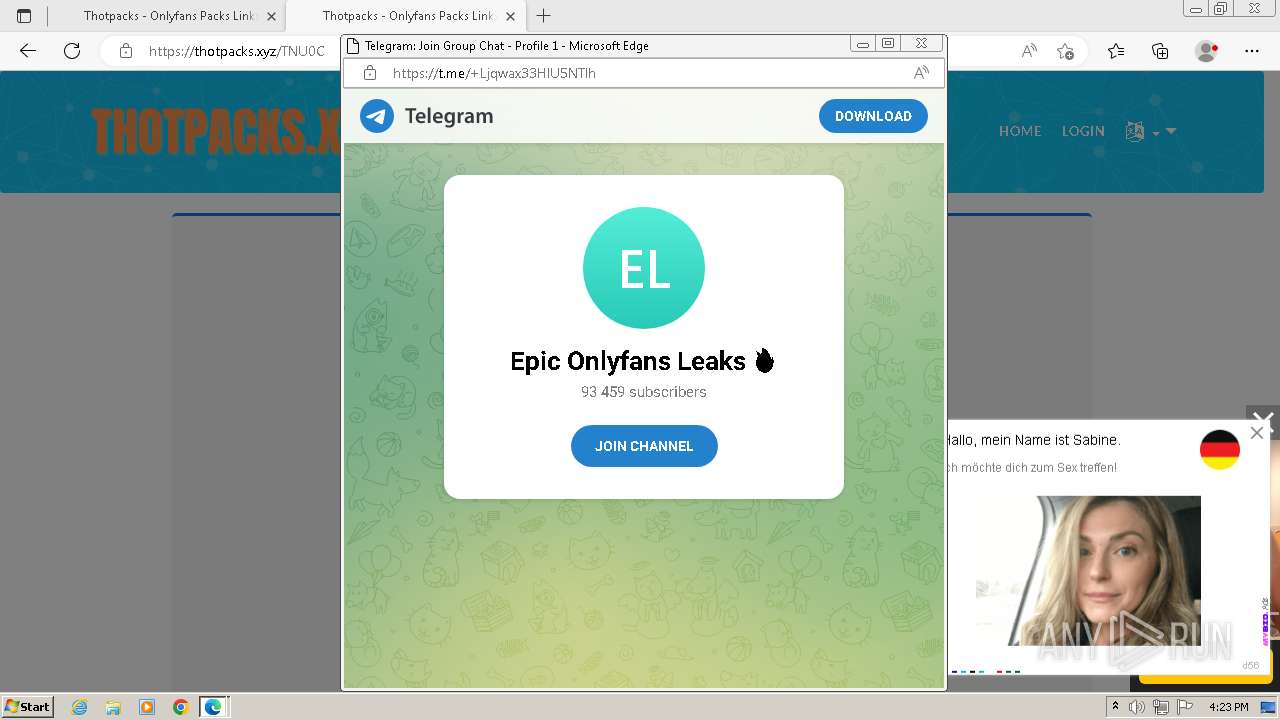
Task: Open media player taskbar icon
Action: pyautogui.click(x=147, y=707)
